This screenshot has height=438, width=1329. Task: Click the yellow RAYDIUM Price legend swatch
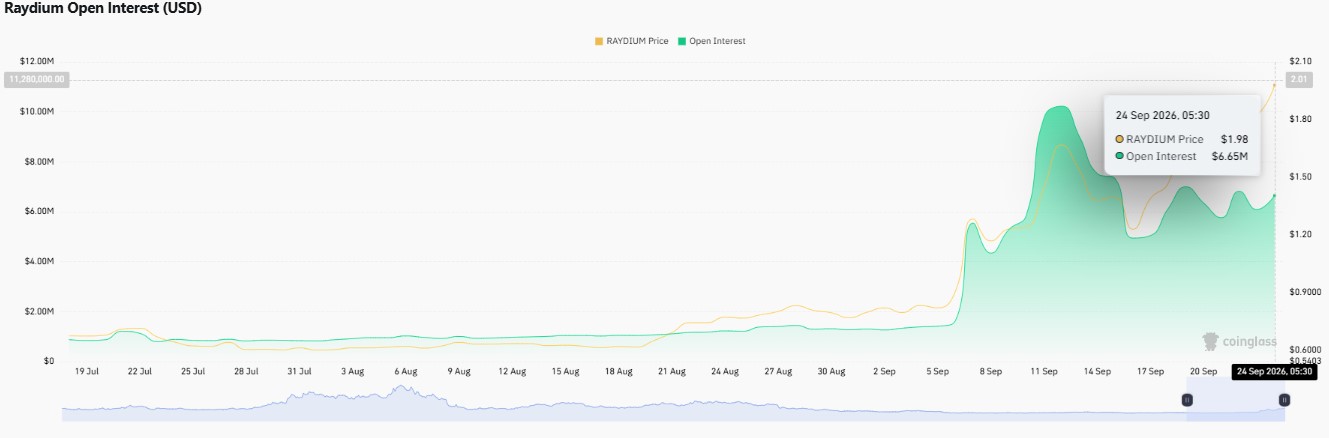click(x=599, y=41)
